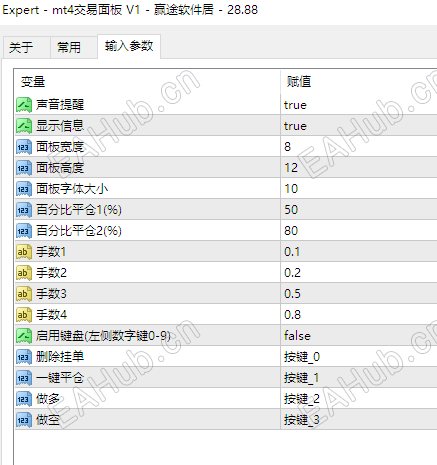Click the string icon beside 手数2

pos(24,273)
